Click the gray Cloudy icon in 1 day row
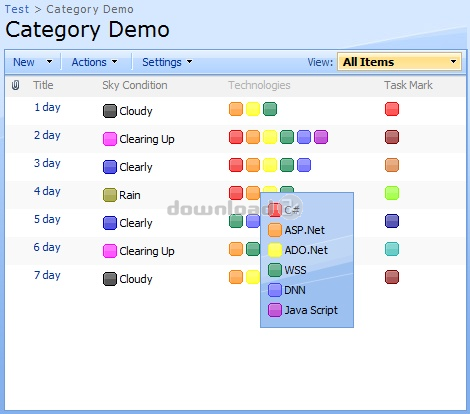Screen dimensions: 470x414 coord(110,111)
